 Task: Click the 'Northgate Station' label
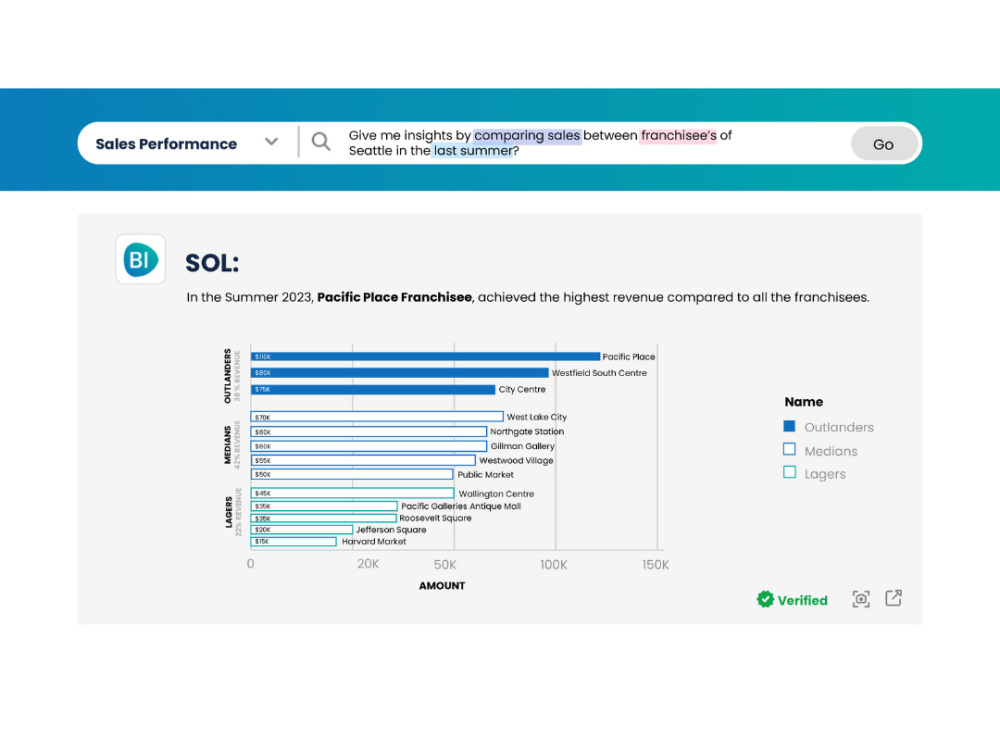527,431
